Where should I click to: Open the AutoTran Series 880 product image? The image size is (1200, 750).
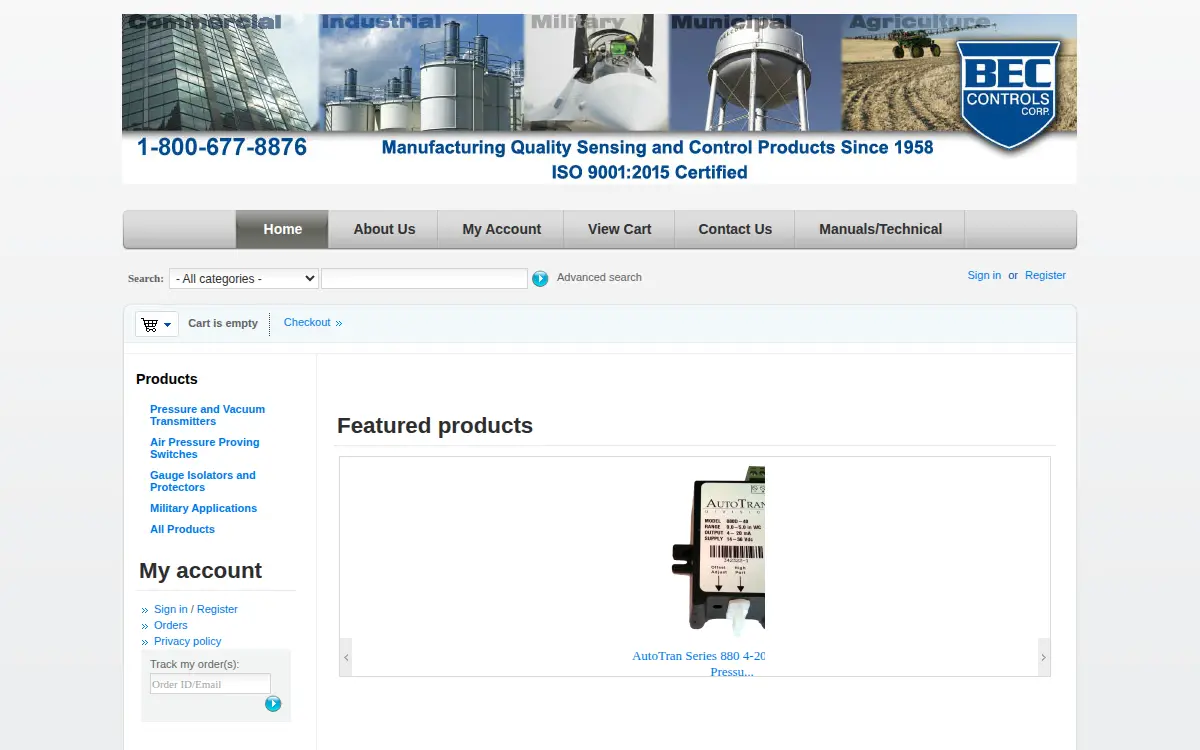(718, 551)
